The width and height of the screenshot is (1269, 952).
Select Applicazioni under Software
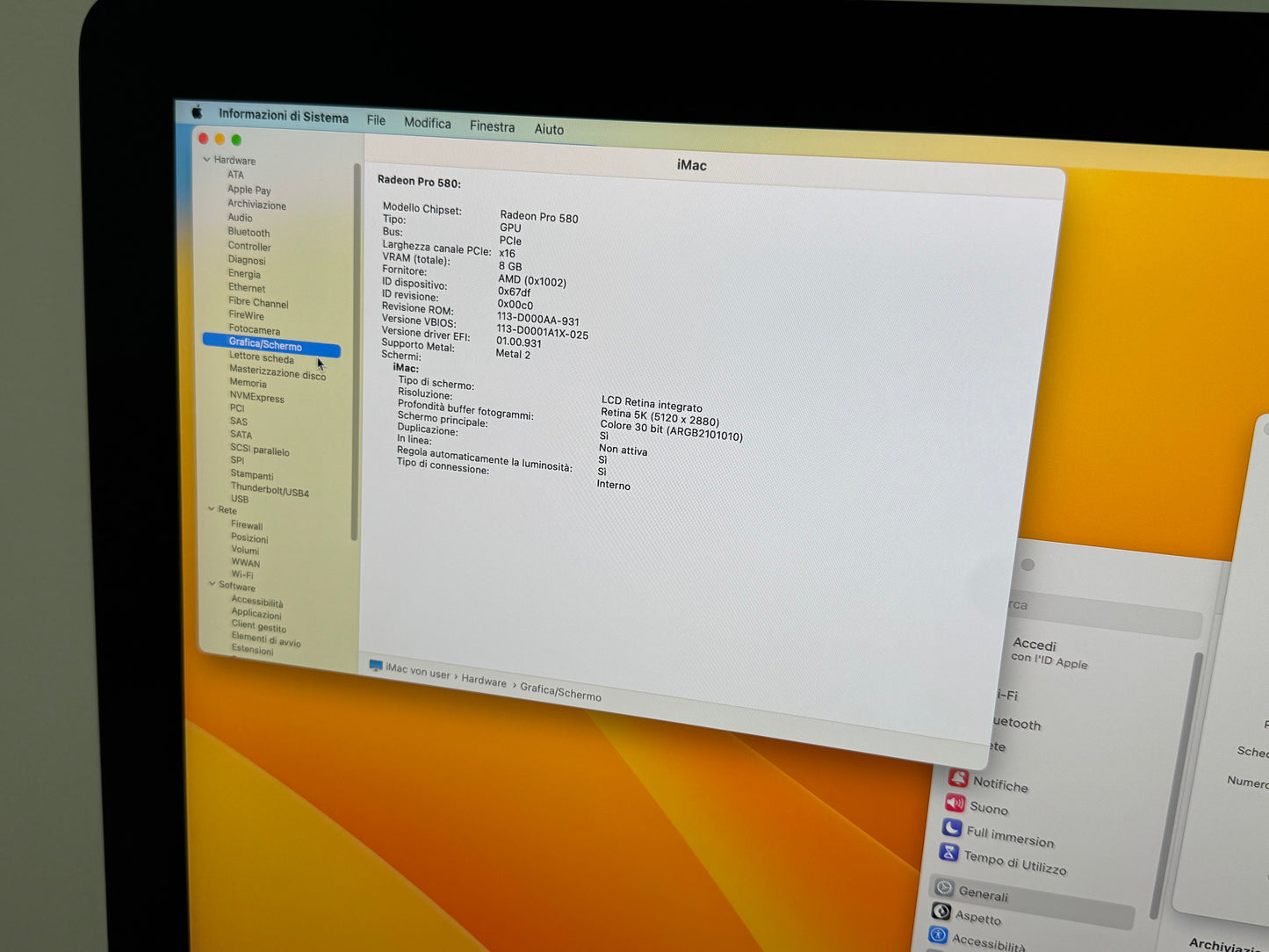click(x=256, y=614)
